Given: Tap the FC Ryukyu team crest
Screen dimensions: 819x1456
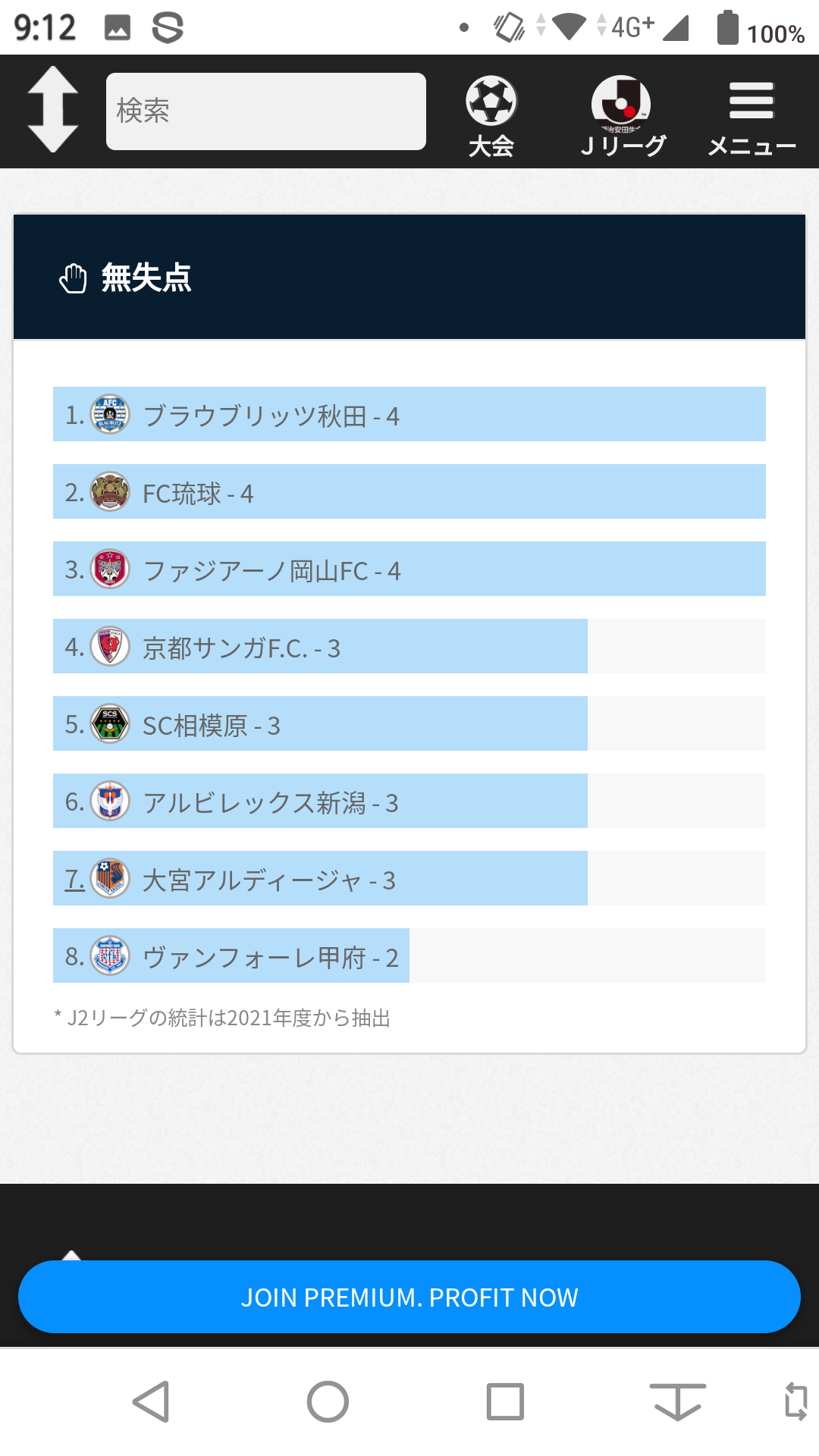Looking at the screenshot, I should [x=110, y=492].
